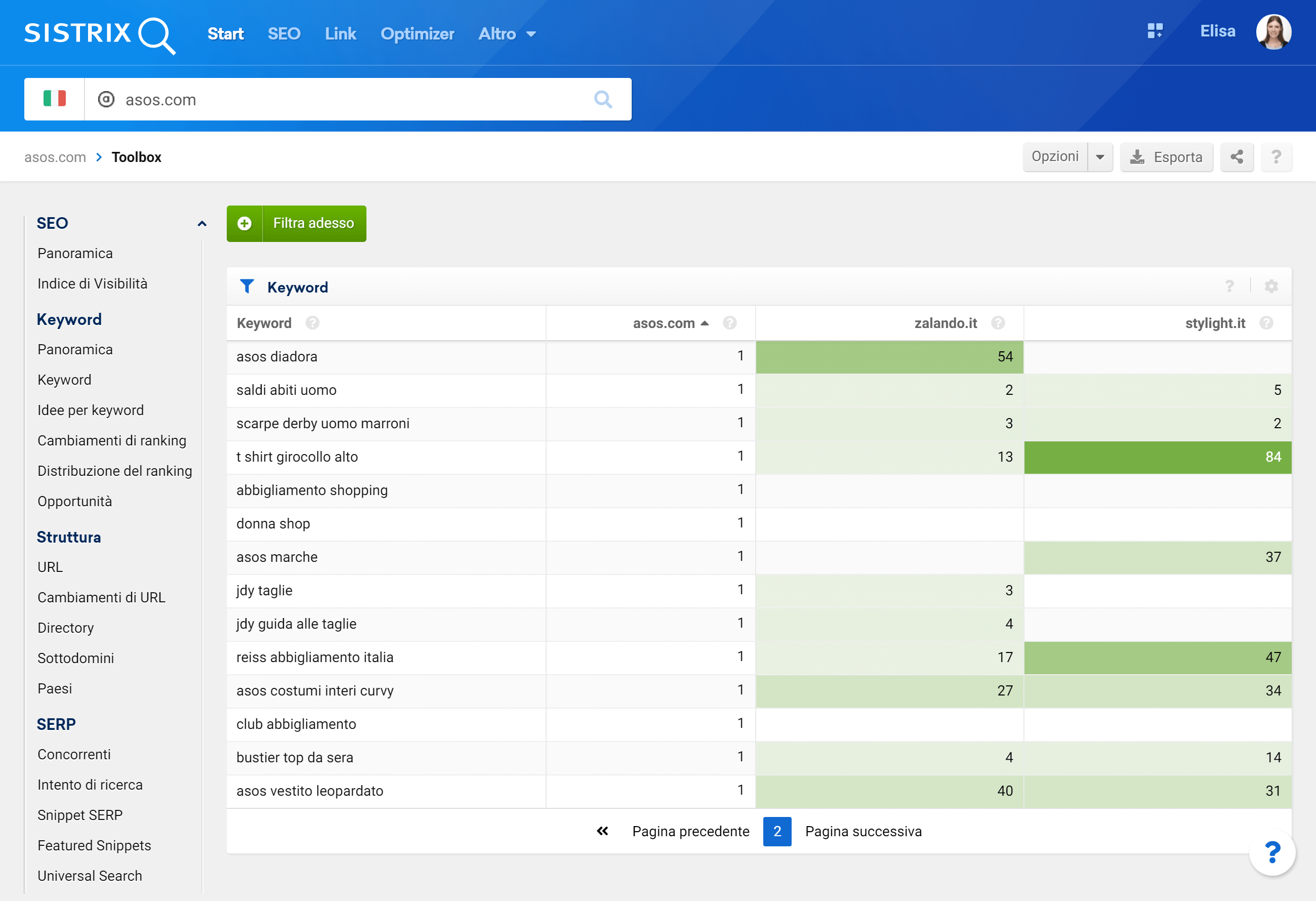Open Idee per keyword
Screen dimensions: 1316x901
pos(91,410)
